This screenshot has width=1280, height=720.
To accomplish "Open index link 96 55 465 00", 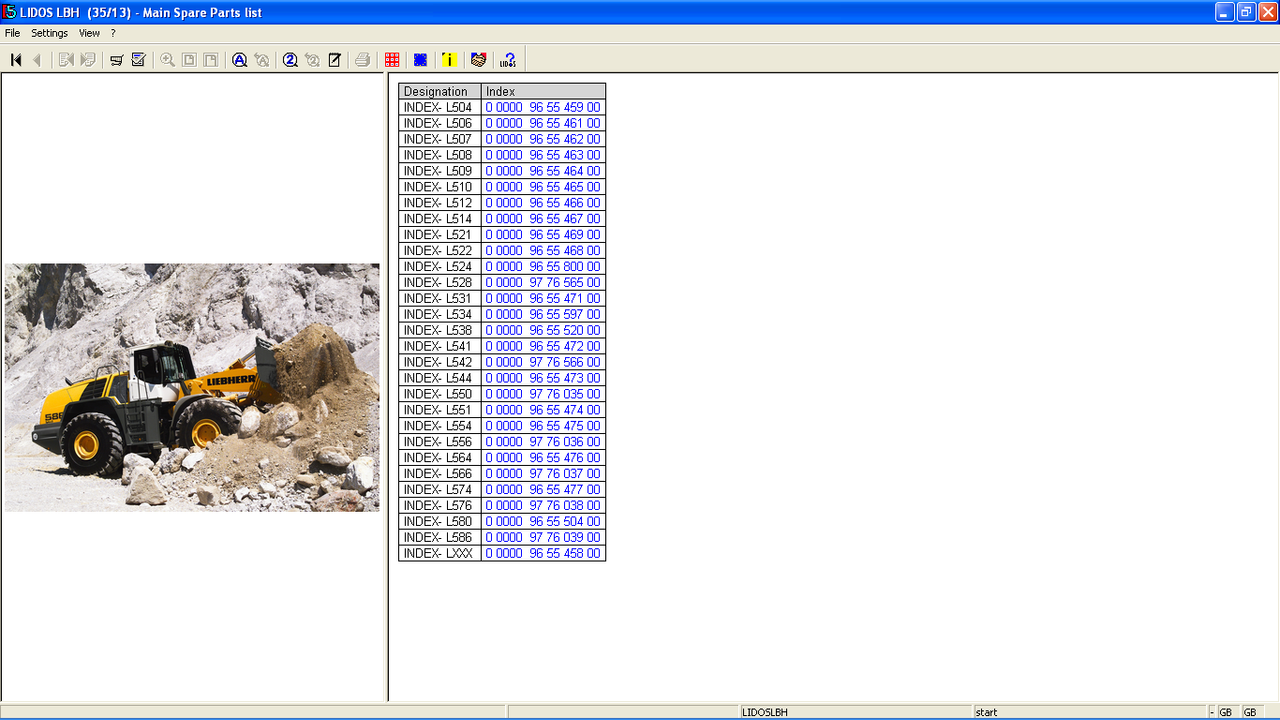I will 543,187.
